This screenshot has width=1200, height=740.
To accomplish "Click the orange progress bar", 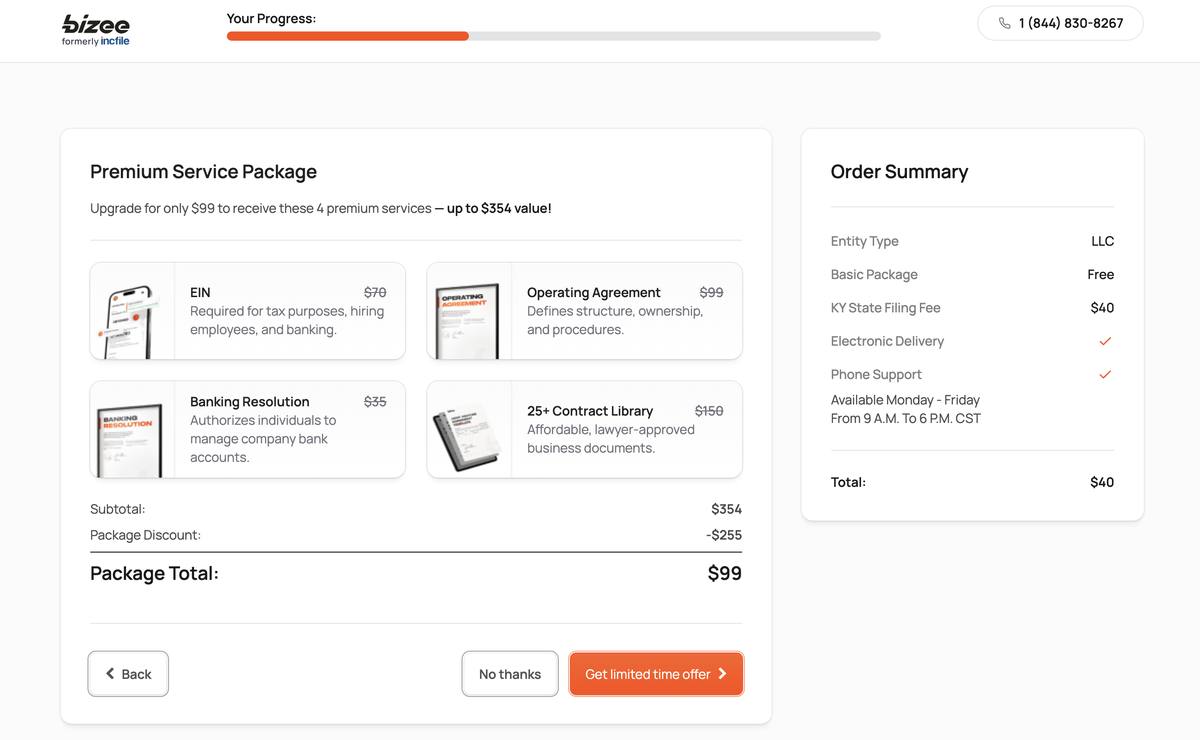I will (348, 36).
